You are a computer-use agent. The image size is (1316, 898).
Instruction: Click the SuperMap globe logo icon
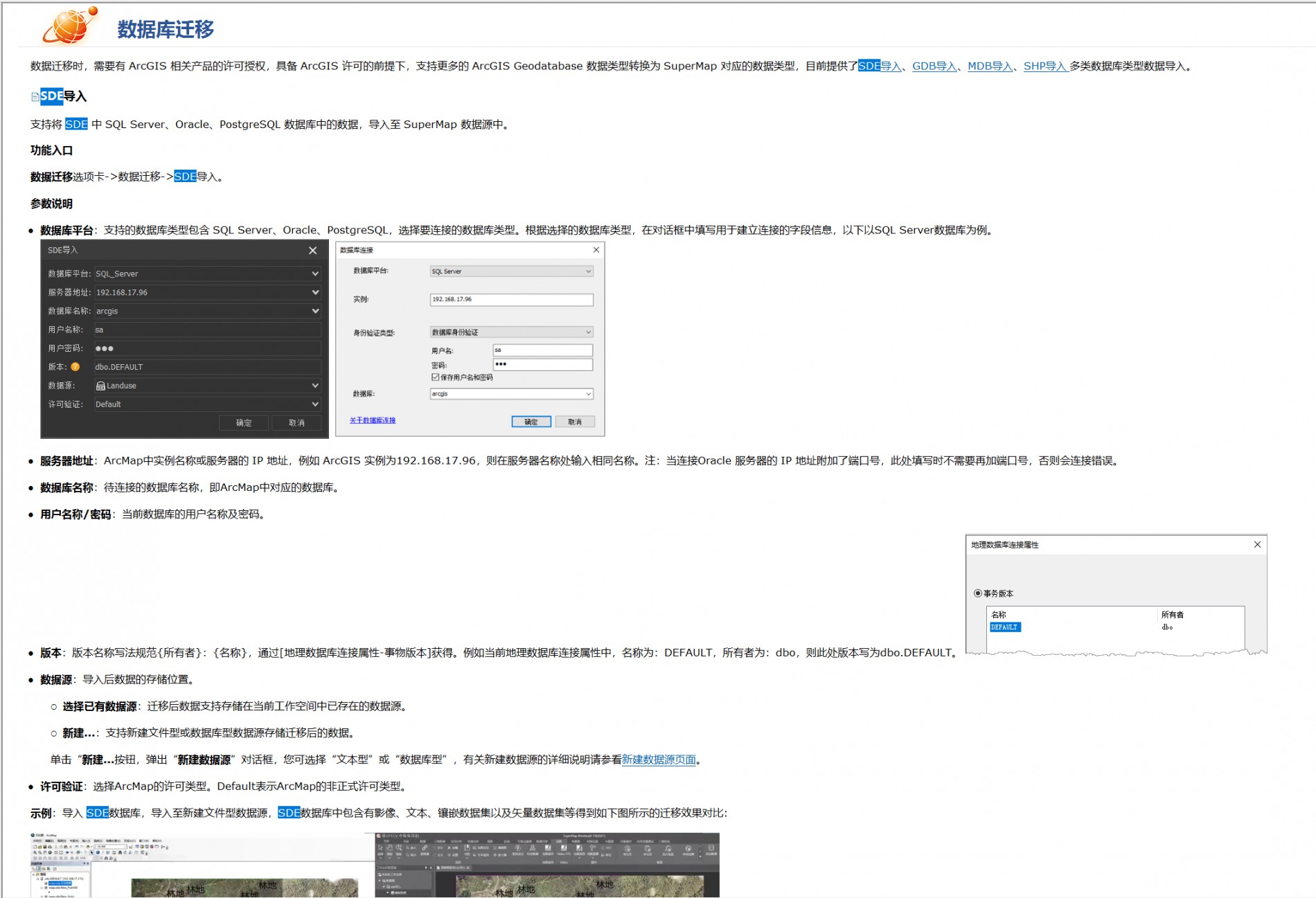70,26
